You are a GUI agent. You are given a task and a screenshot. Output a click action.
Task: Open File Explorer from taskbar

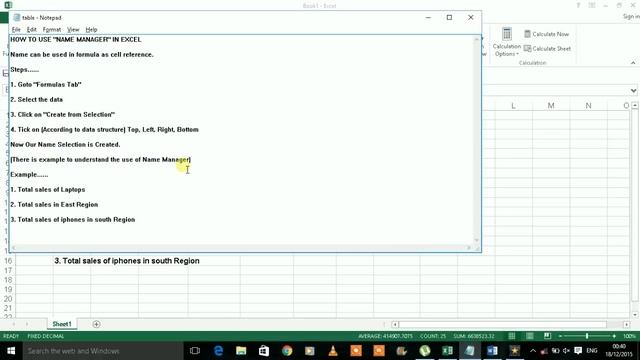point(241,351)
